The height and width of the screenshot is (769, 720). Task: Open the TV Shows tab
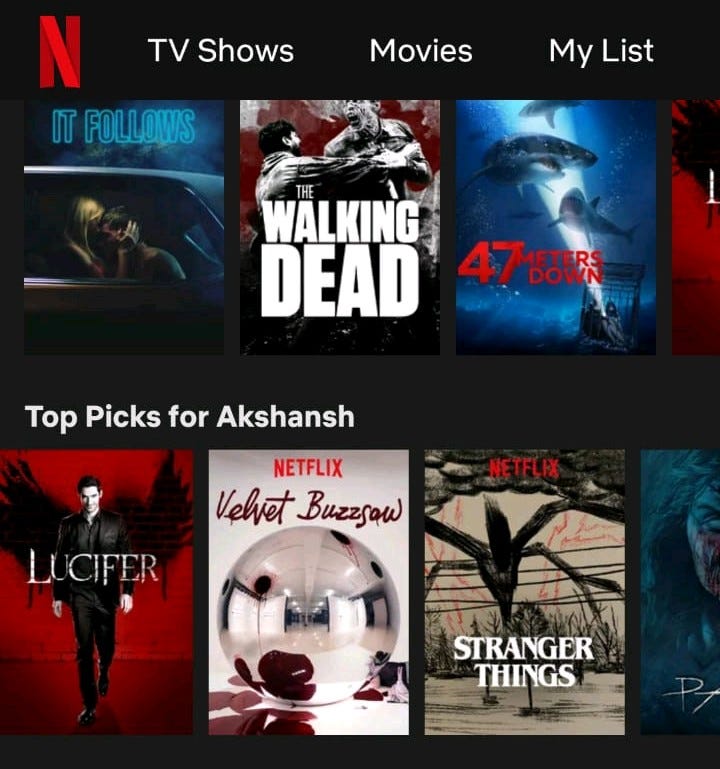[x=221, y=51]
